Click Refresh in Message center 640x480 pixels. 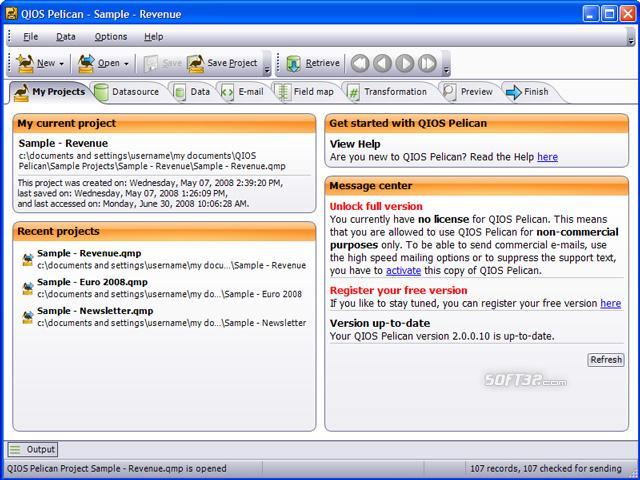pos(606,360)
